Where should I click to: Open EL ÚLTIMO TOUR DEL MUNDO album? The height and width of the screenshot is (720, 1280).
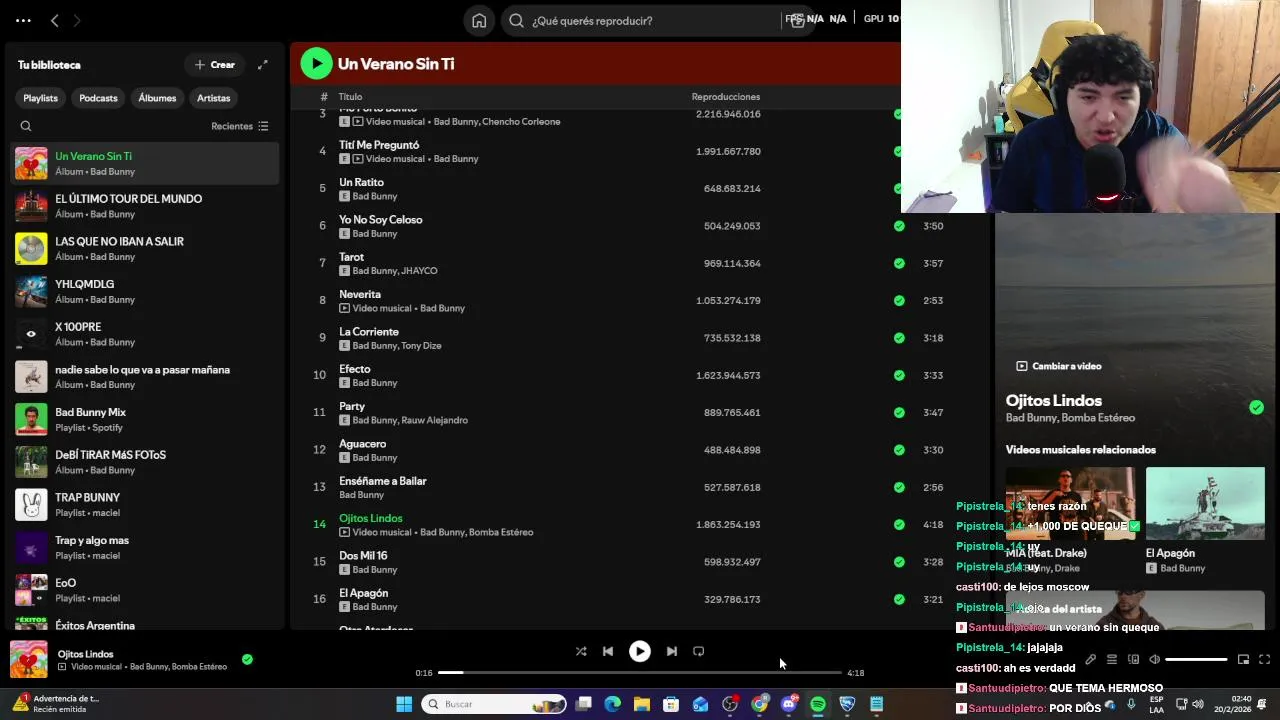tap(146, 206)
